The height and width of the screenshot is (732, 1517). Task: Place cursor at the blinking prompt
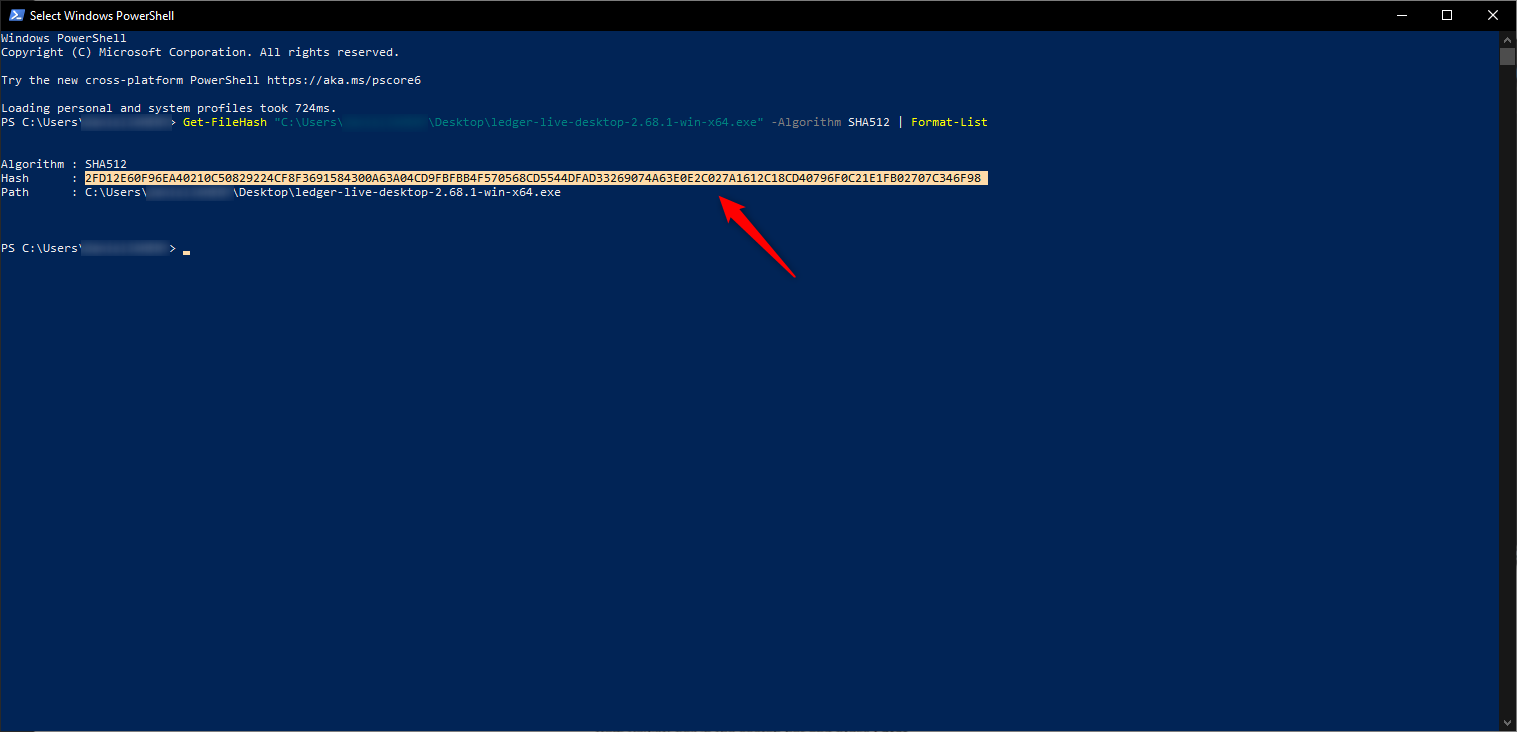[186, 249]
